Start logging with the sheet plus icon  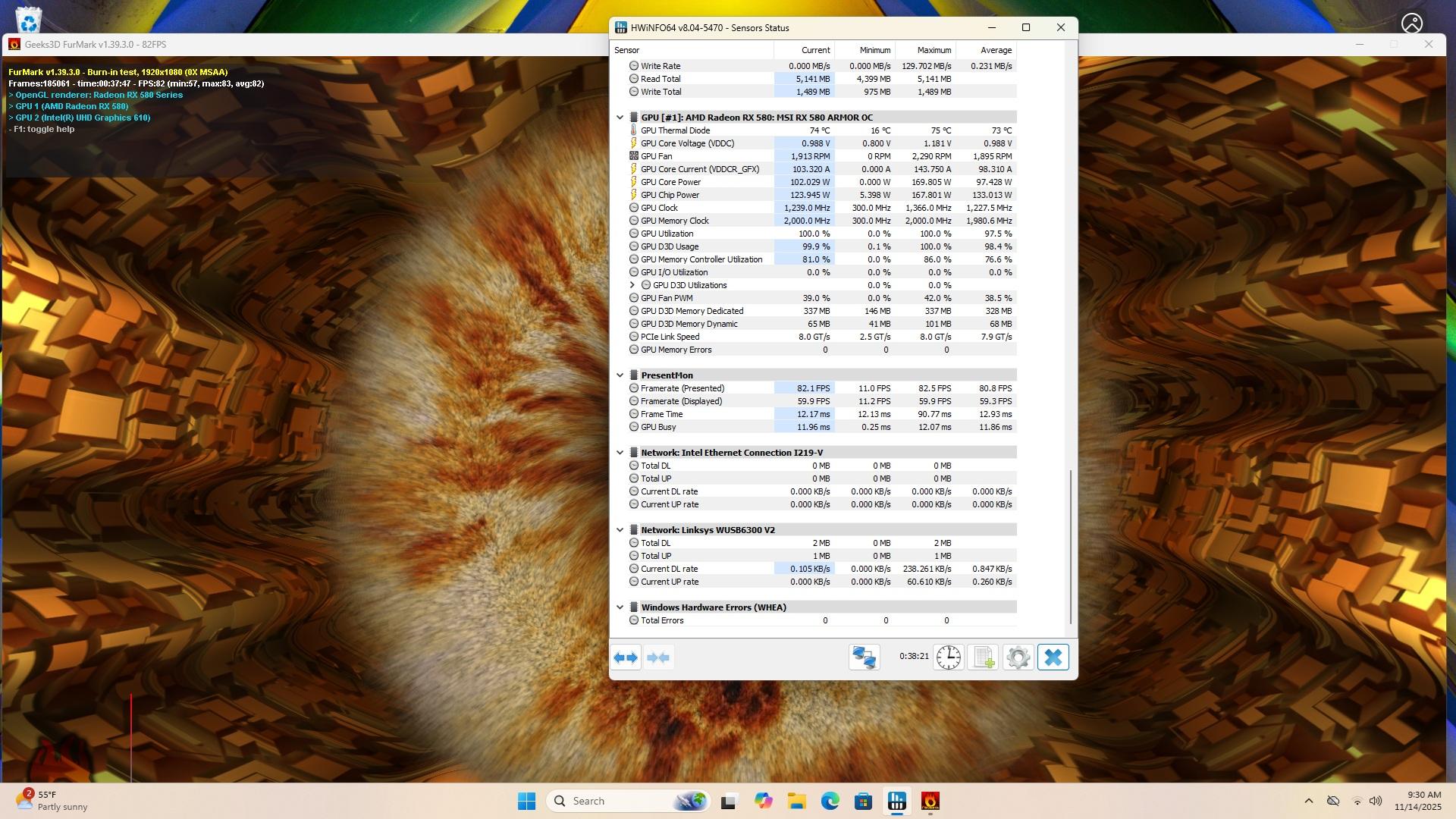[983, 657]
